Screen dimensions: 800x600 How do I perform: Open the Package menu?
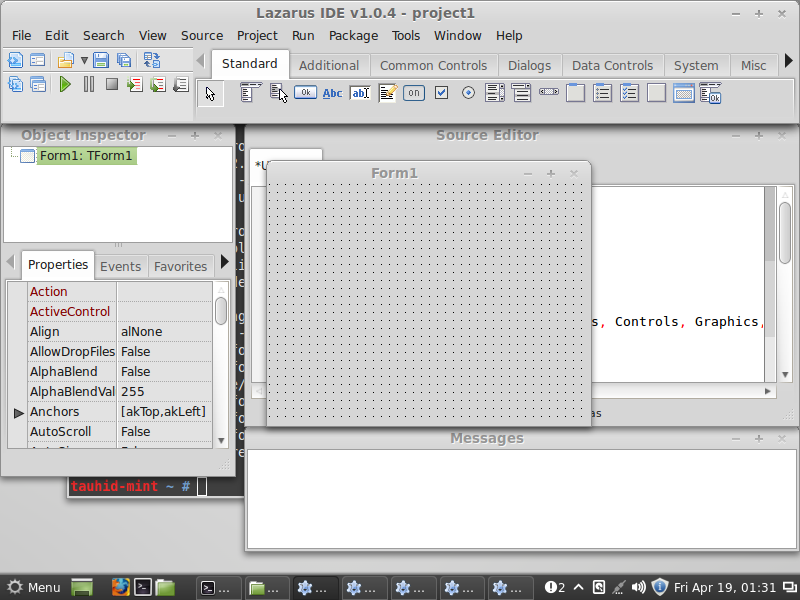tap(353, 36)
